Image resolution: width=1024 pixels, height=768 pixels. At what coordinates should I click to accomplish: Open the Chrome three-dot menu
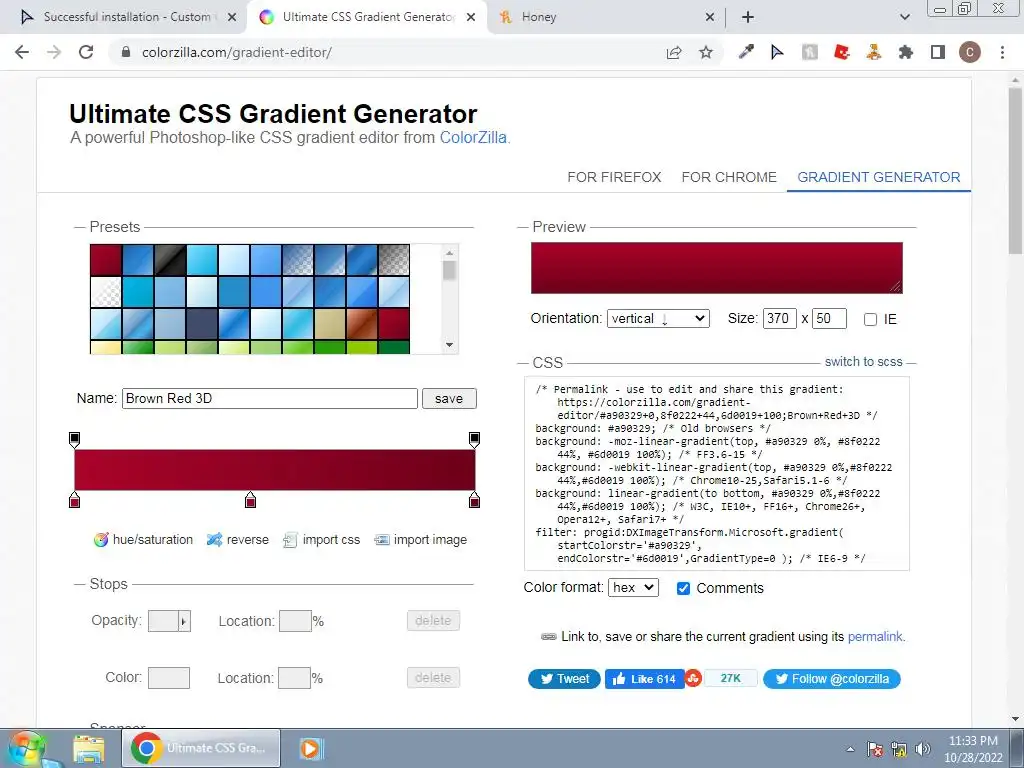coord(1002,52)
